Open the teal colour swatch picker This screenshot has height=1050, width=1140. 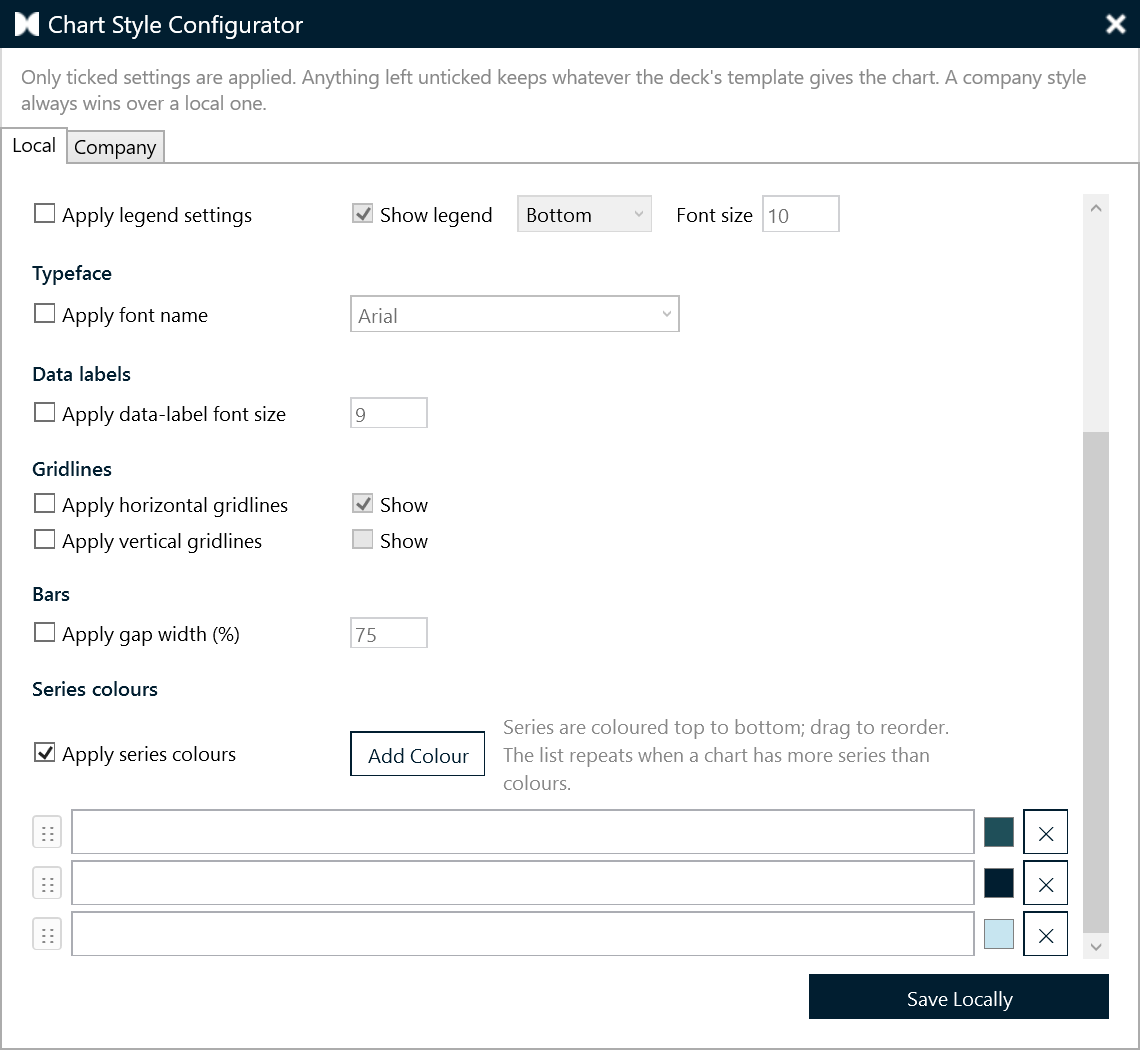999,832
